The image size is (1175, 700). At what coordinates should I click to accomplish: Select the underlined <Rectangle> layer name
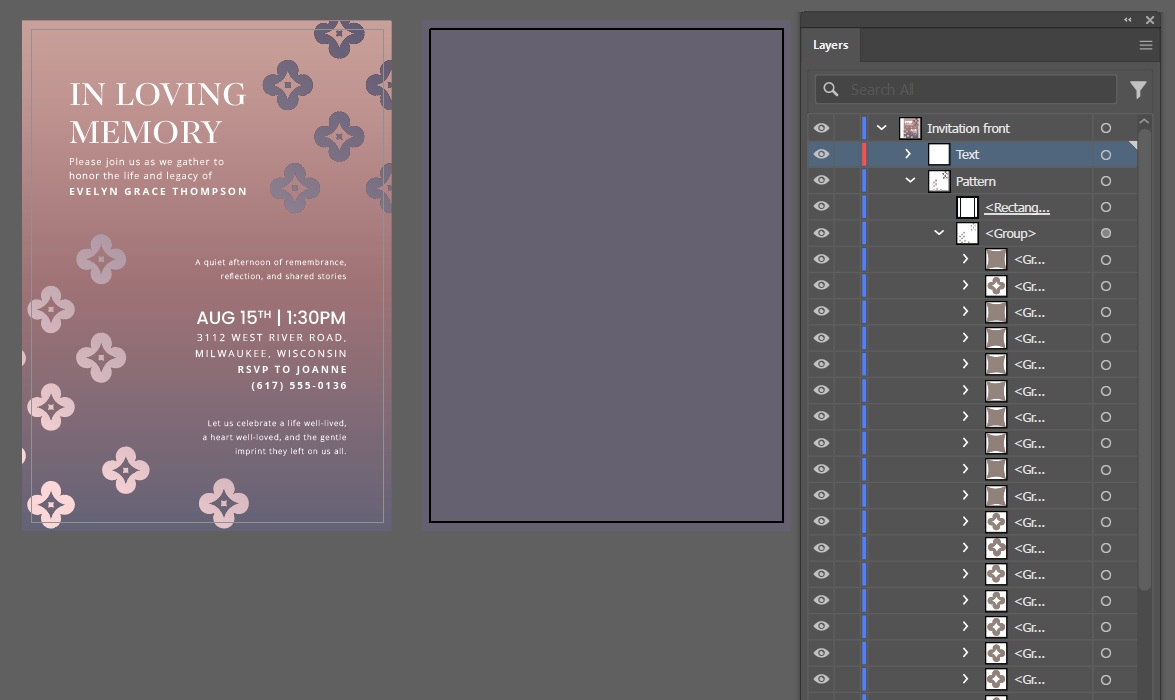(x=1016, y=208)
